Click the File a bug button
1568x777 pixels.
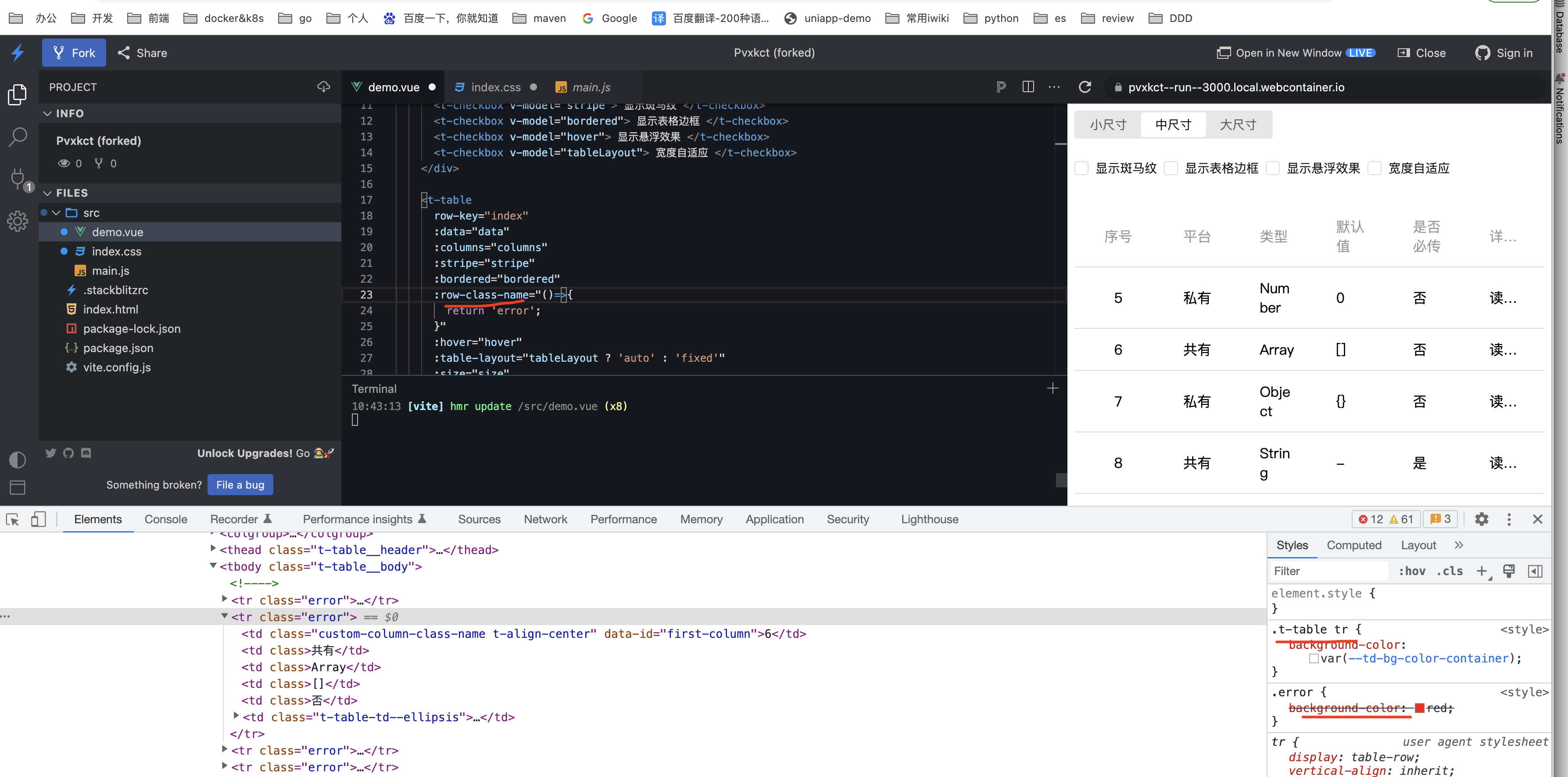pyautogui.click(x=239, y=485)
